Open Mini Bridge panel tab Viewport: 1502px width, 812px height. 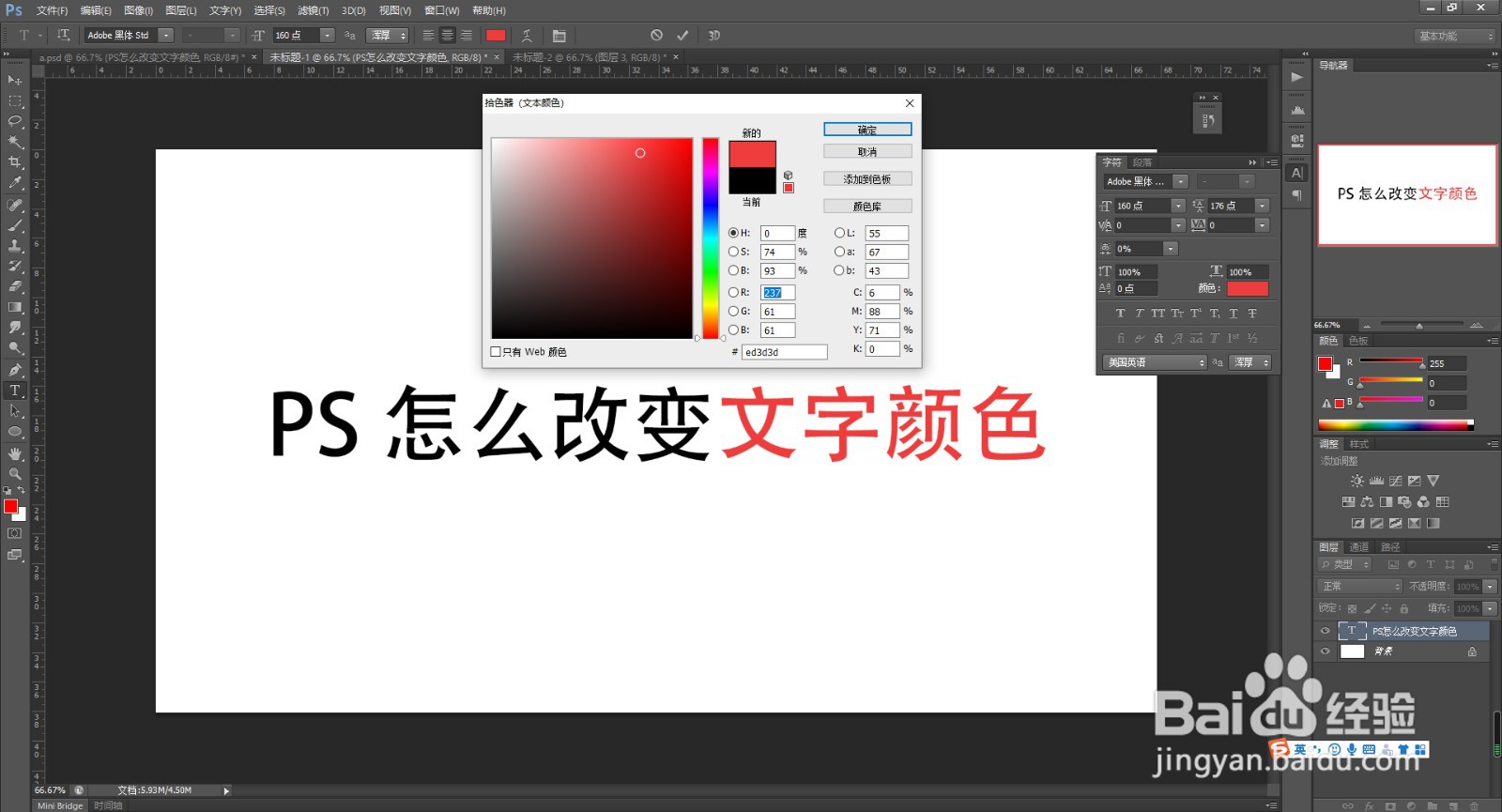[x=60, y=805]
